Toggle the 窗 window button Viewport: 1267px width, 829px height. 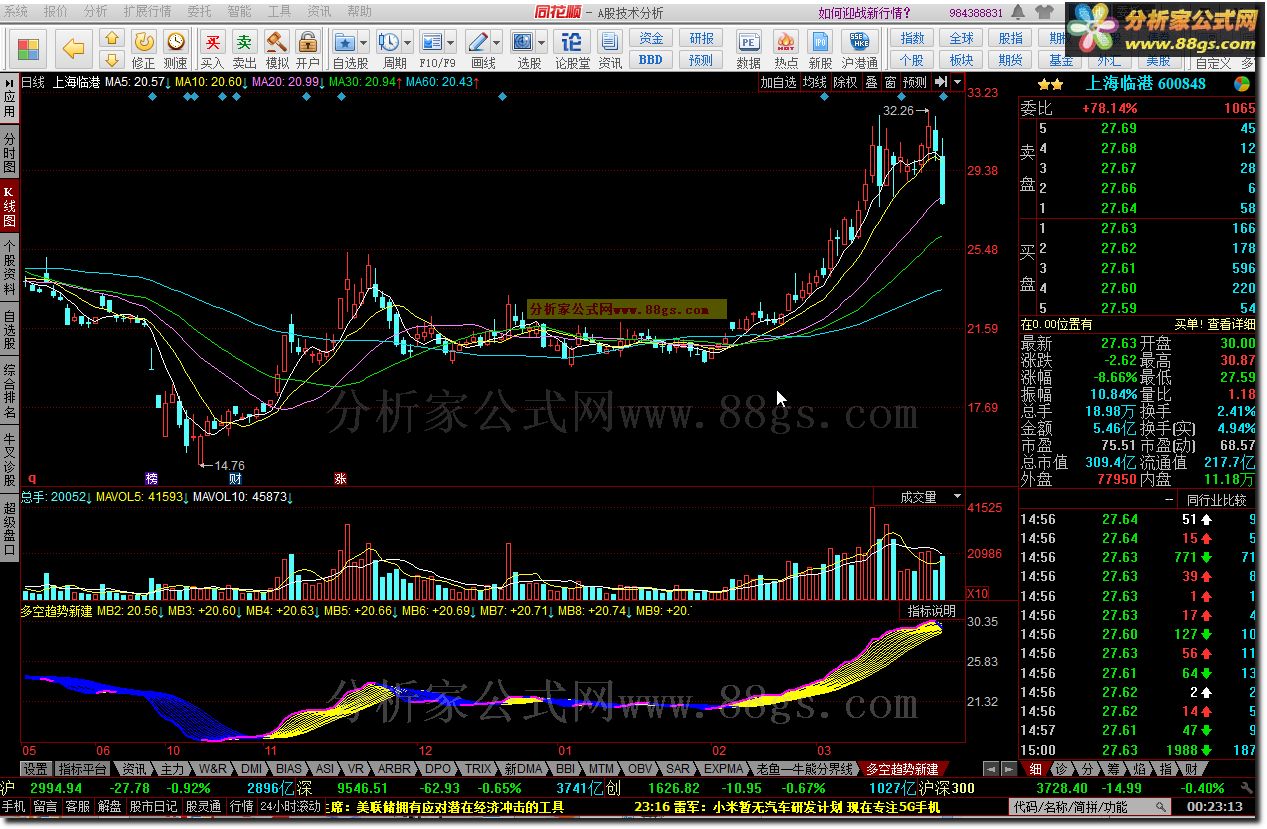click(x=890, y=83)
